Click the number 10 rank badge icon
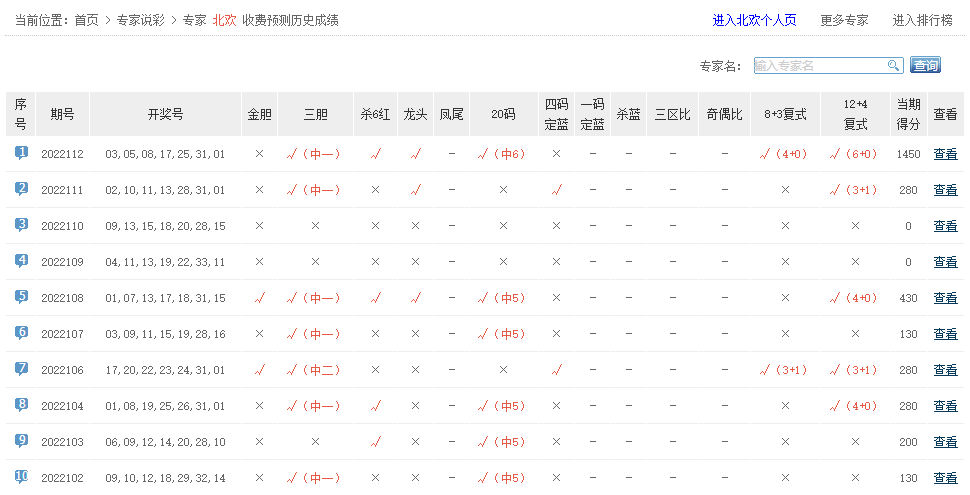The image size is (970, 495). click(21, 476)
